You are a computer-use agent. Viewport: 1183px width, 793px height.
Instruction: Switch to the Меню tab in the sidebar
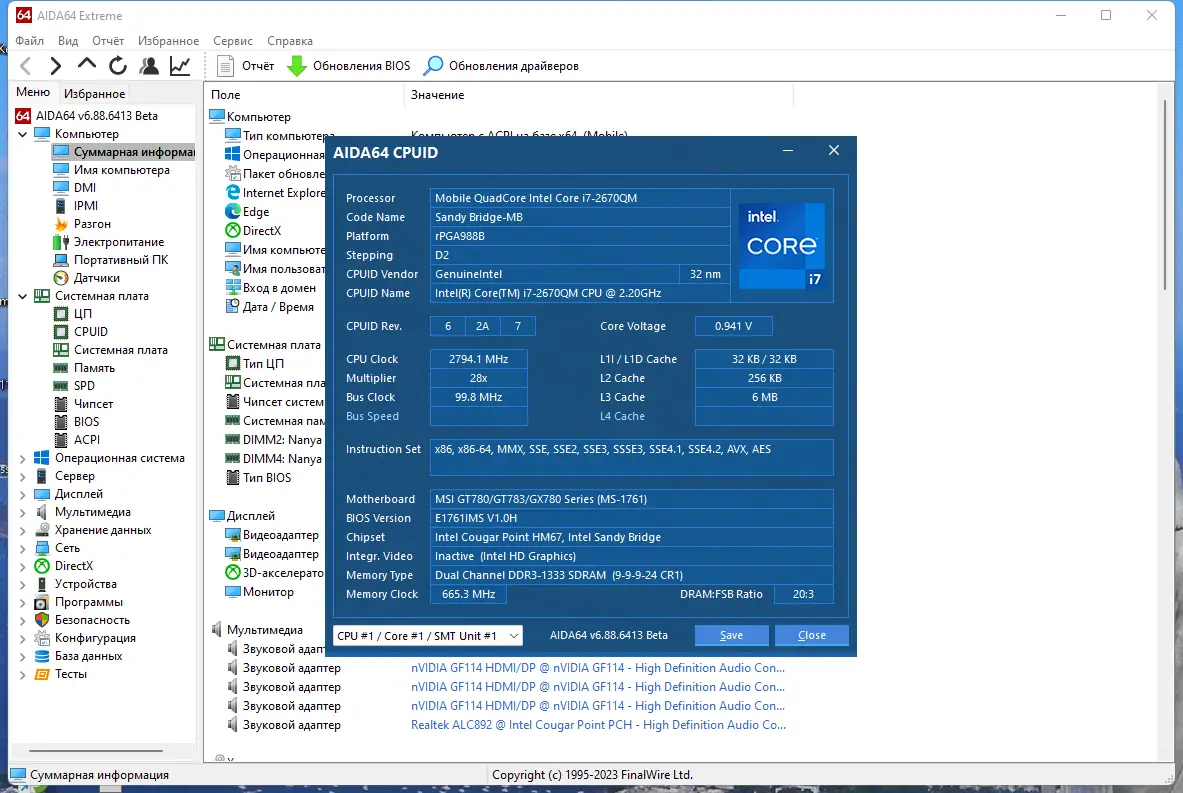pos(33,92)
